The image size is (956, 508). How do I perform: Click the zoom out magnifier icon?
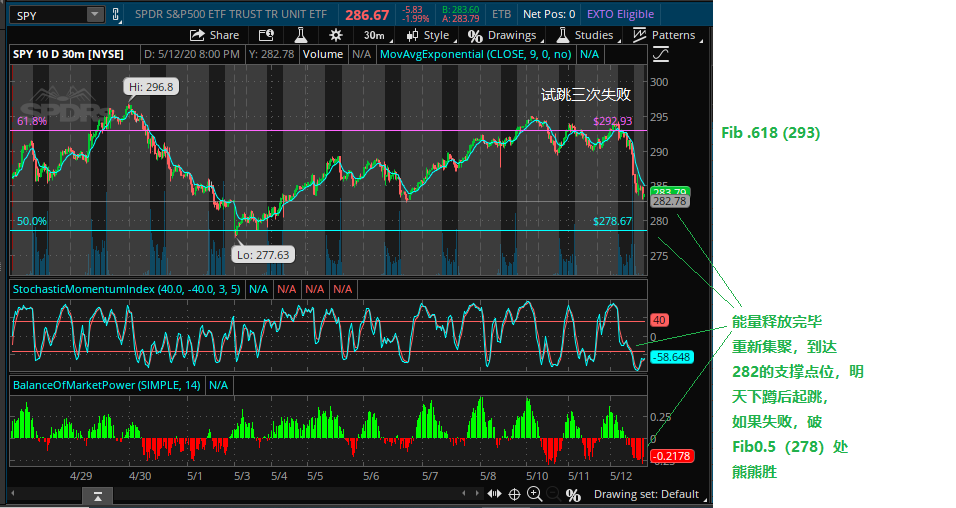click(553, 494)
